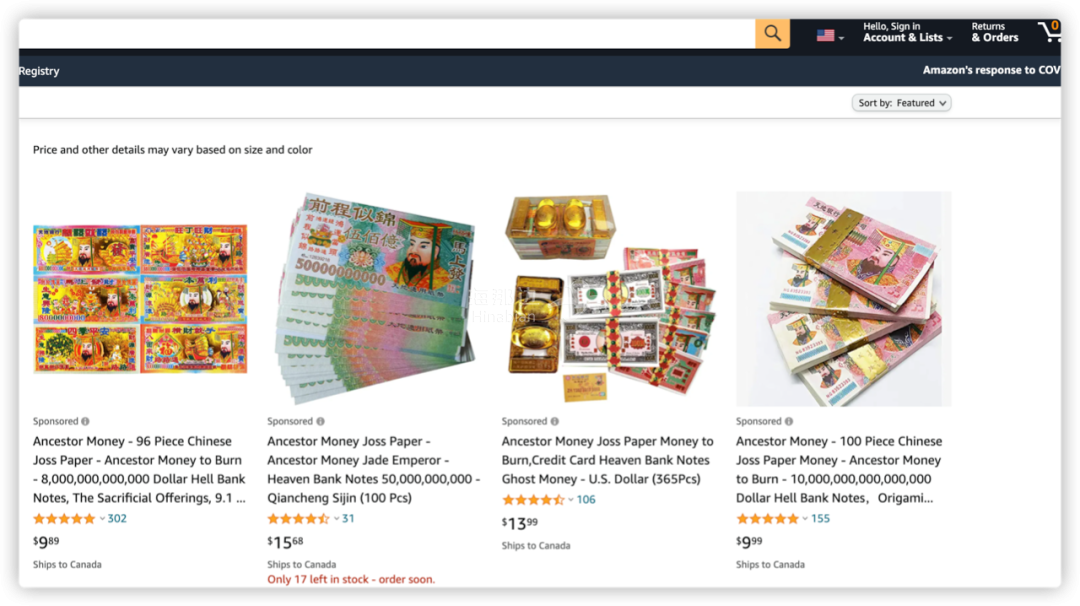Image resolution: width=1080 pixels, height=606 pixels.
Task: Click the search input field
Action: [x=387, y=33]
